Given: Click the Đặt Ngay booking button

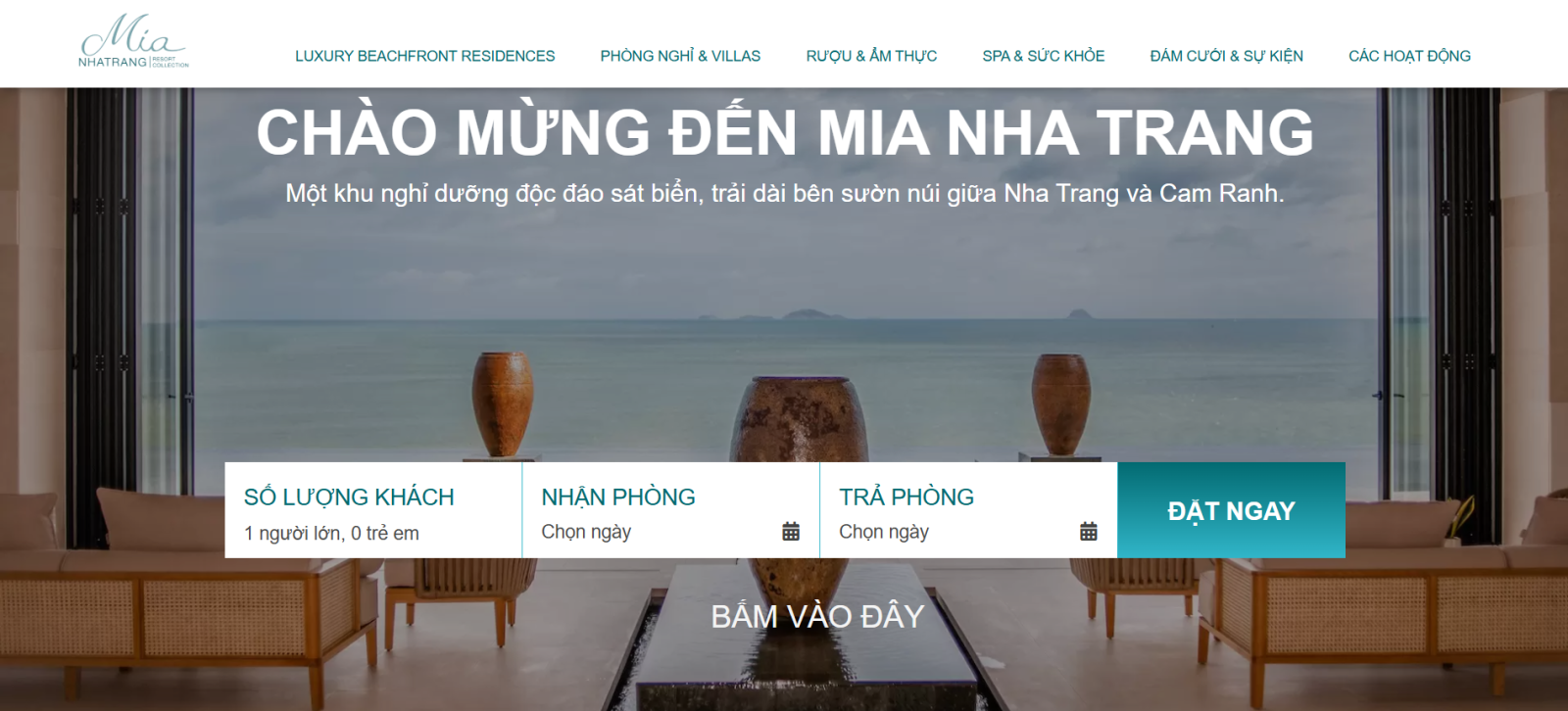Looking at the screenshot, I should (x=1232, y=510).
